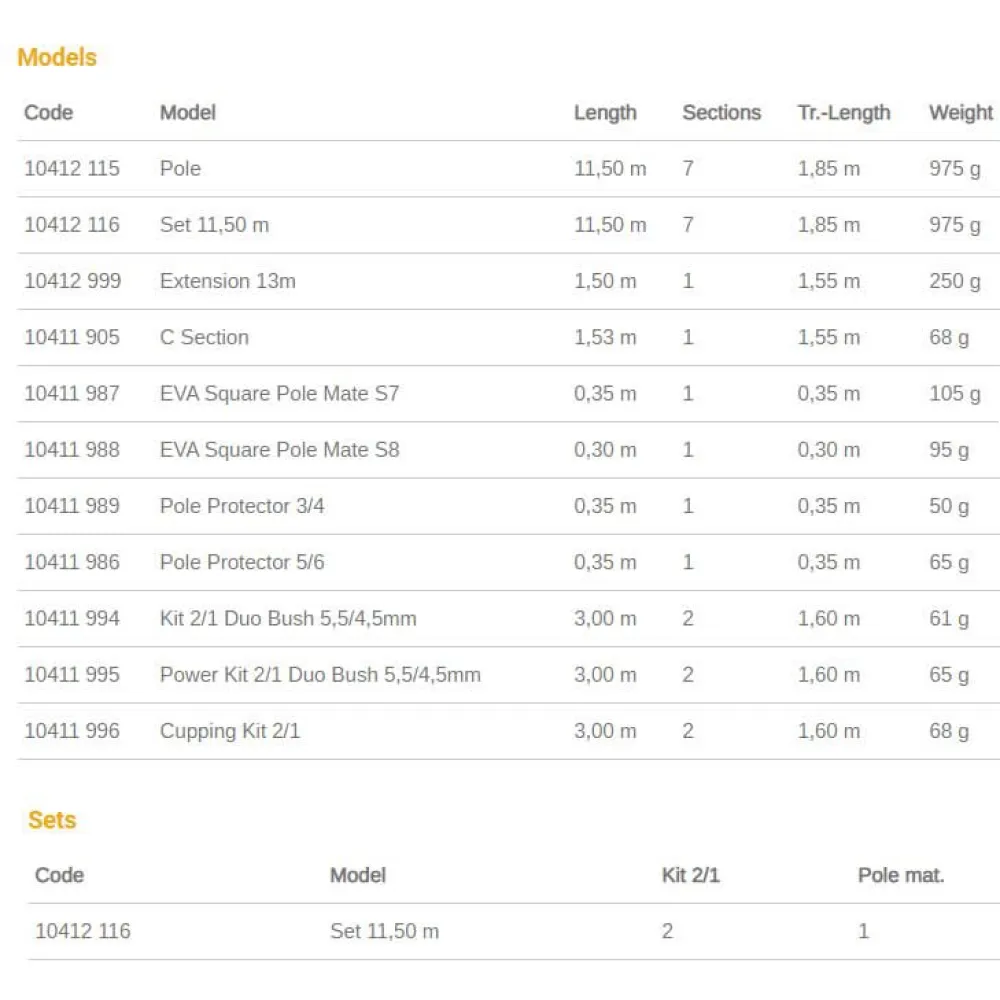Click the Sets section heading
The width and height of the screenshot is (1000, 1000).
pyautogui.click(x=52, y=820)
